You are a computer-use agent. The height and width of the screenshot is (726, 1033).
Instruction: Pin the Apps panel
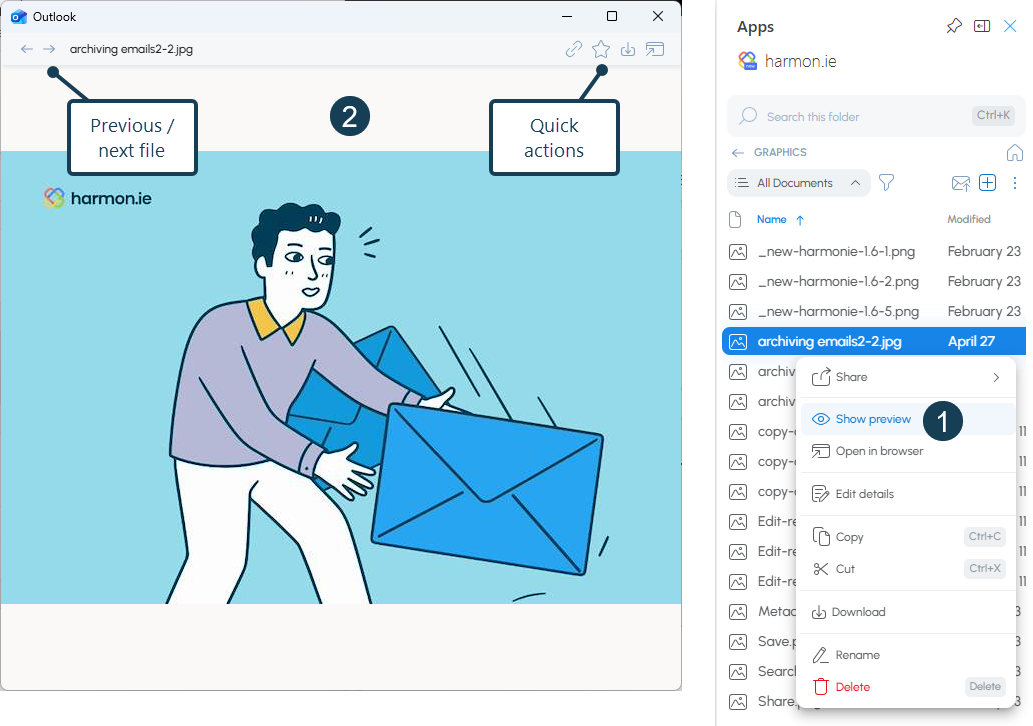click(x=954, y=26)
